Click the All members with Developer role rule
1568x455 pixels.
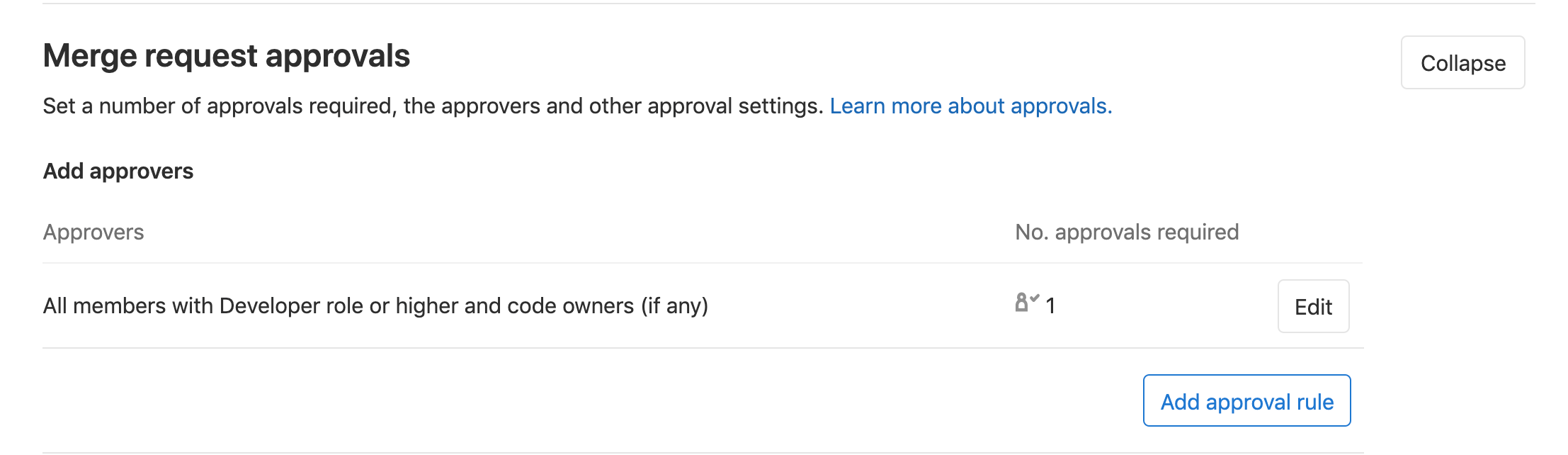[x=375, y=305]
